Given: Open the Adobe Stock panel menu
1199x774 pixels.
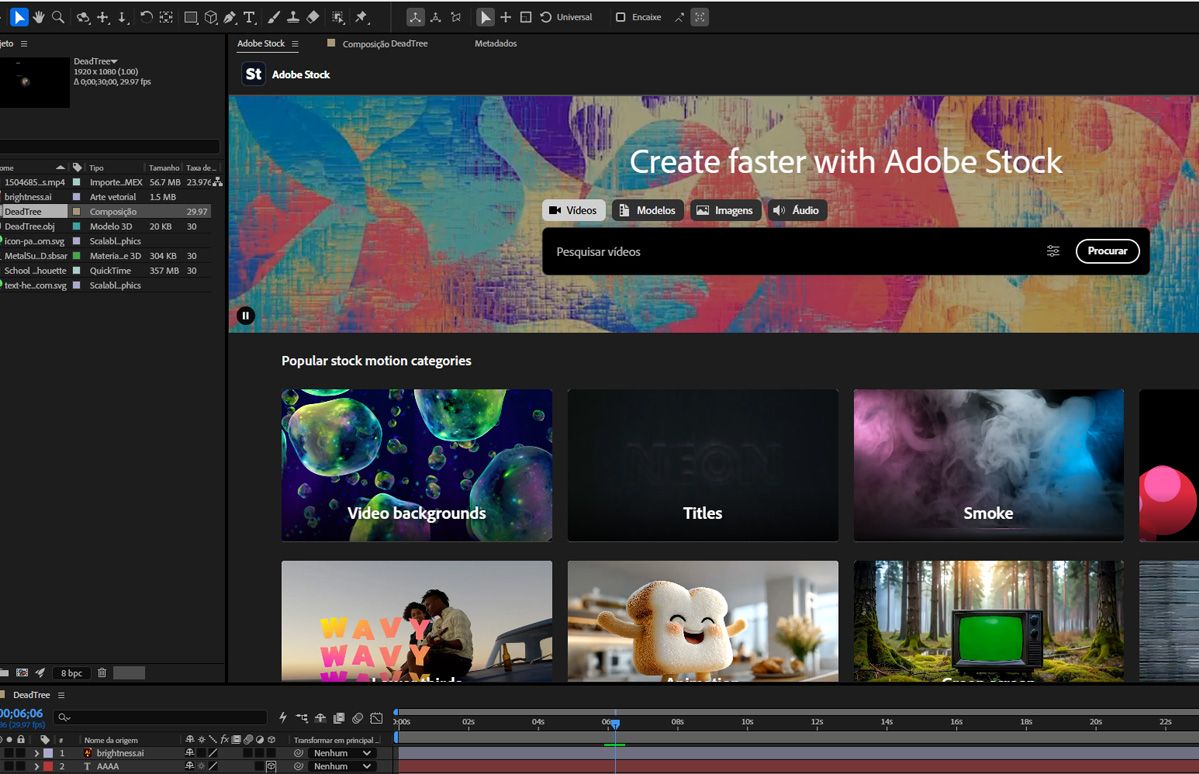Looking at the screenshot, I should (295, 44).
